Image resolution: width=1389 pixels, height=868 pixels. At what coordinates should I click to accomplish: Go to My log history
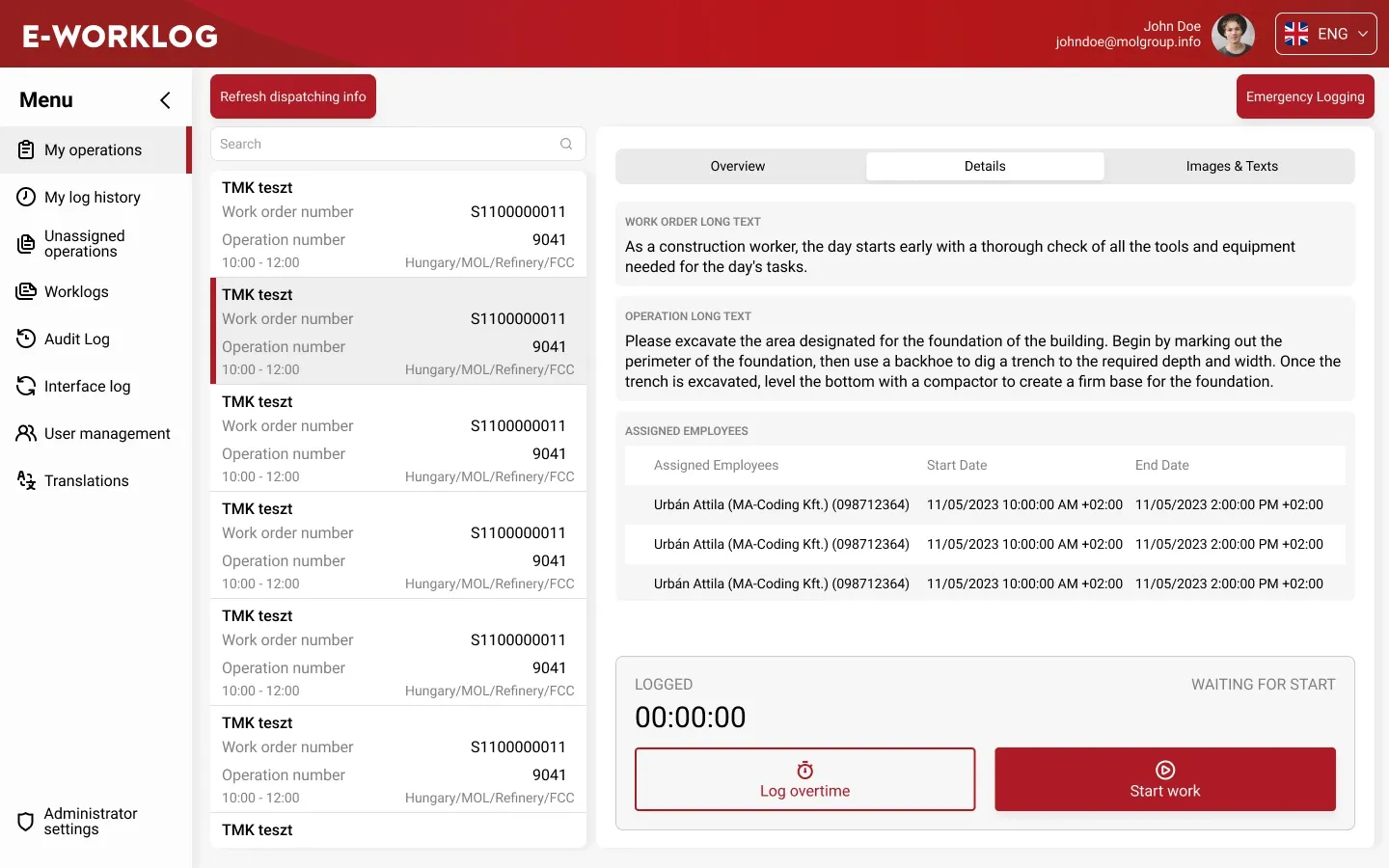(95, 197)
